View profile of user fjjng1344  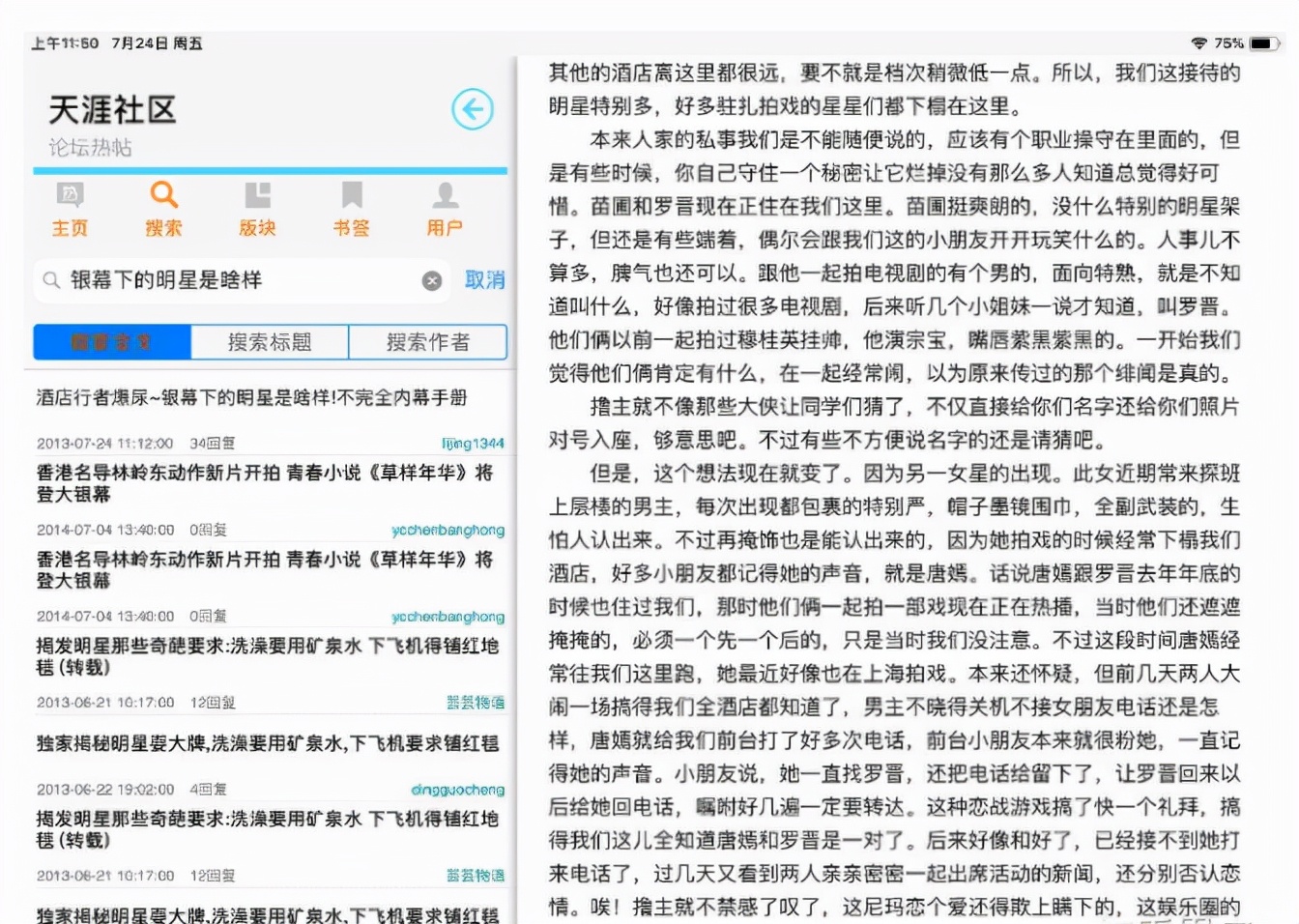coord(473,443)
